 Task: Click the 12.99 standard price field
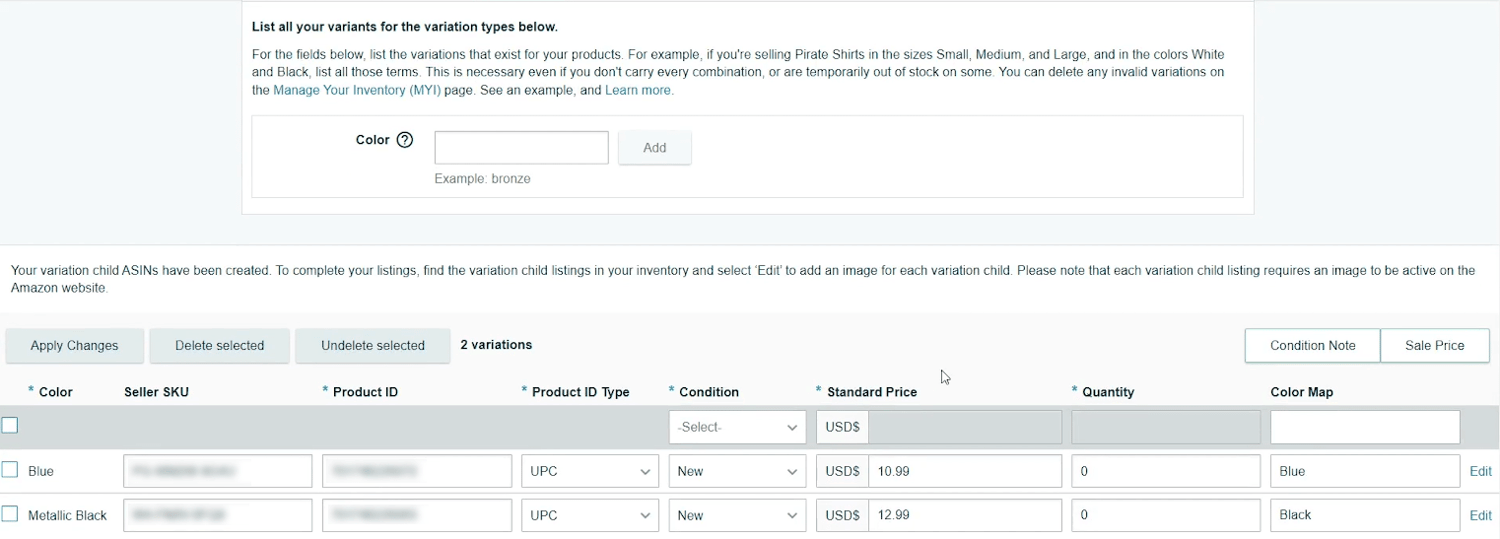965,515
